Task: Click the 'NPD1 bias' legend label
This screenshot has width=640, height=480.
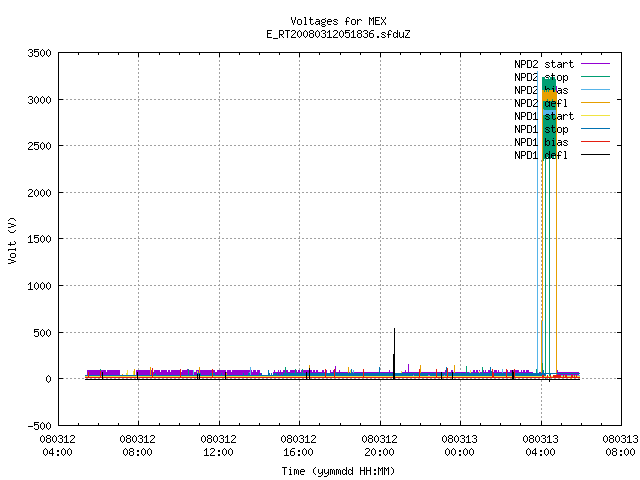Action: pos(541,142)
